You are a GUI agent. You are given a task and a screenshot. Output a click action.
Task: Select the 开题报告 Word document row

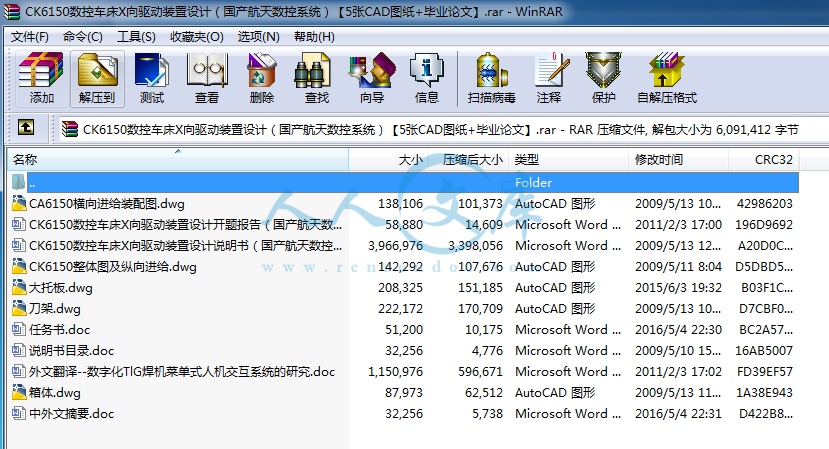(403, 224)
